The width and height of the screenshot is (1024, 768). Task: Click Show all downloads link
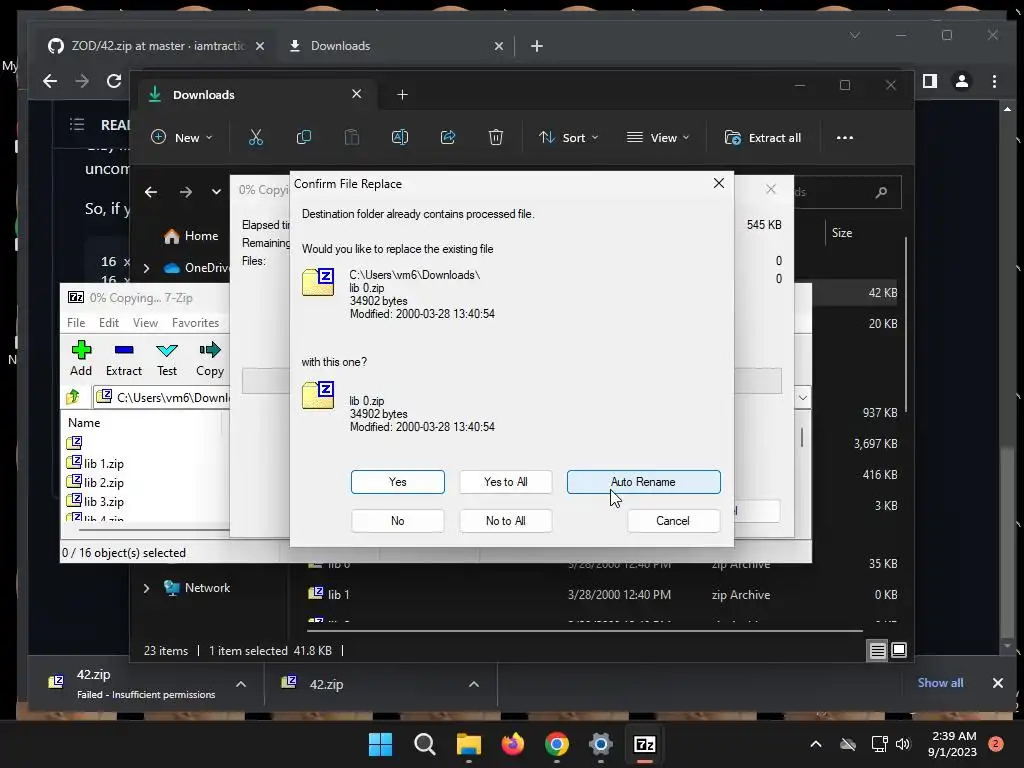[x=940, y=682]
